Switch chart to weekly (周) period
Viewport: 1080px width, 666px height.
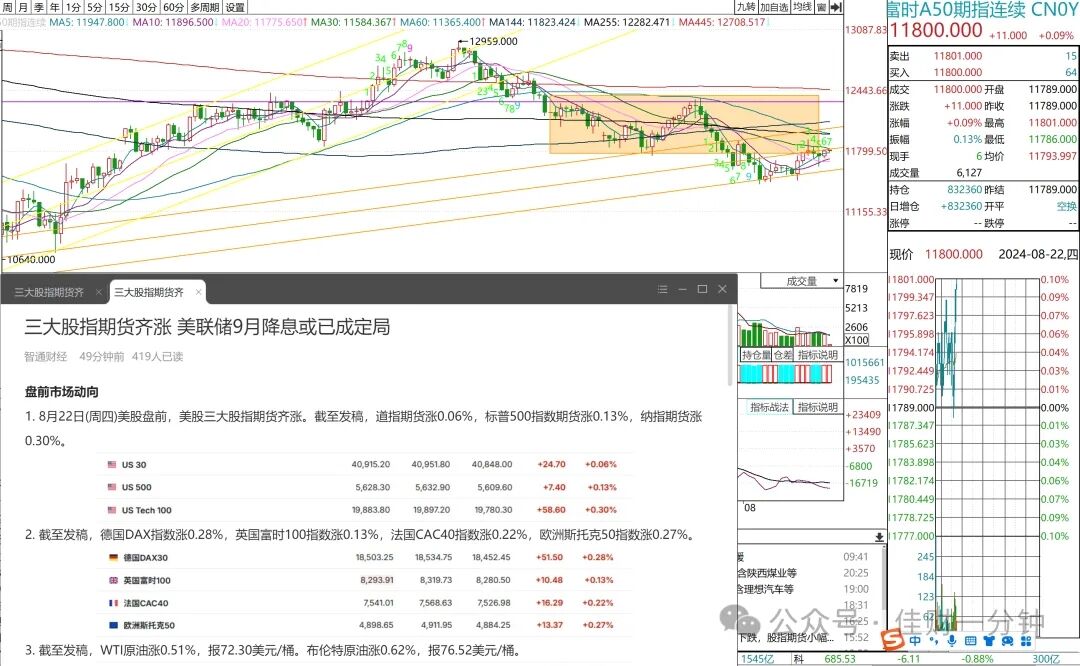point(7,7)
